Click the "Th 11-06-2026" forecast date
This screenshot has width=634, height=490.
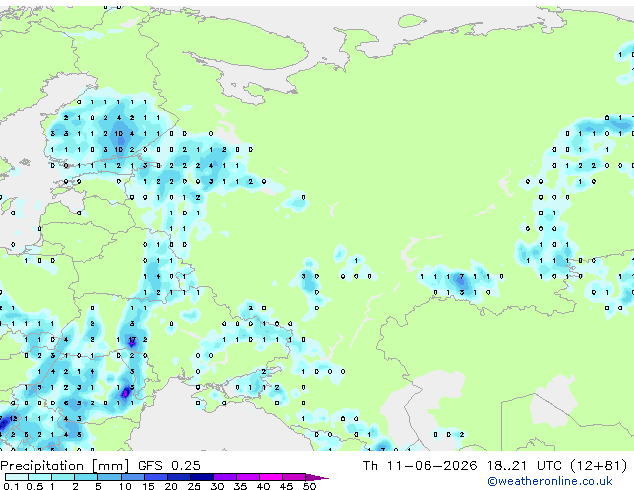[x=420, y=466]
